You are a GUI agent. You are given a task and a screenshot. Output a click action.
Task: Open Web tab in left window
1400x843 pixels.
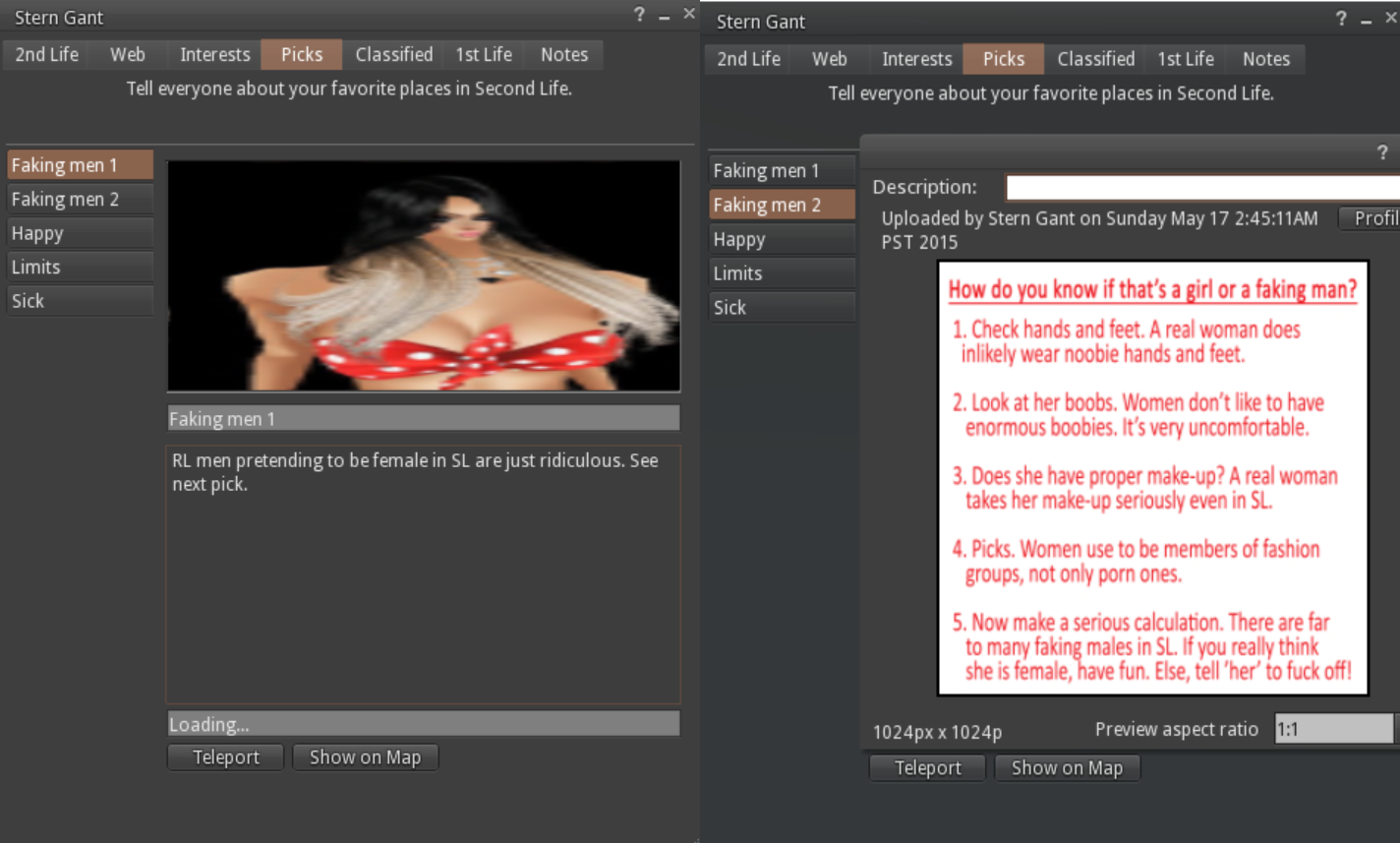click(x=127, y=54)
